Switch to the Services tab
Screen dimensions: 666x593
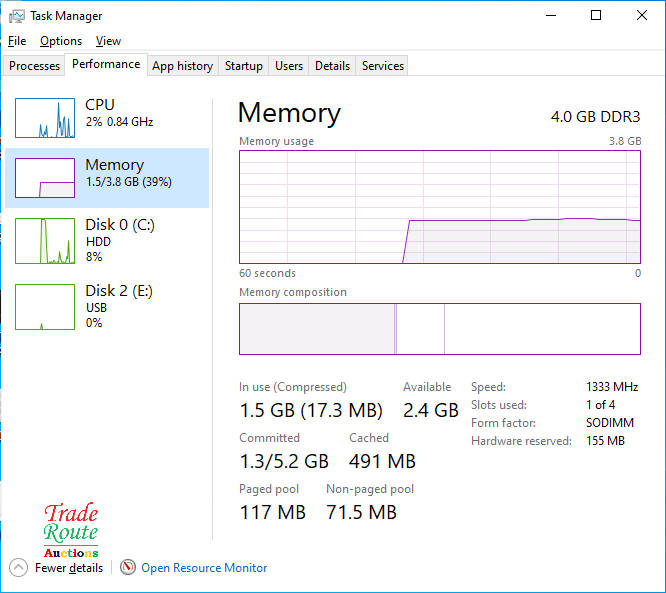click(383, 66)
